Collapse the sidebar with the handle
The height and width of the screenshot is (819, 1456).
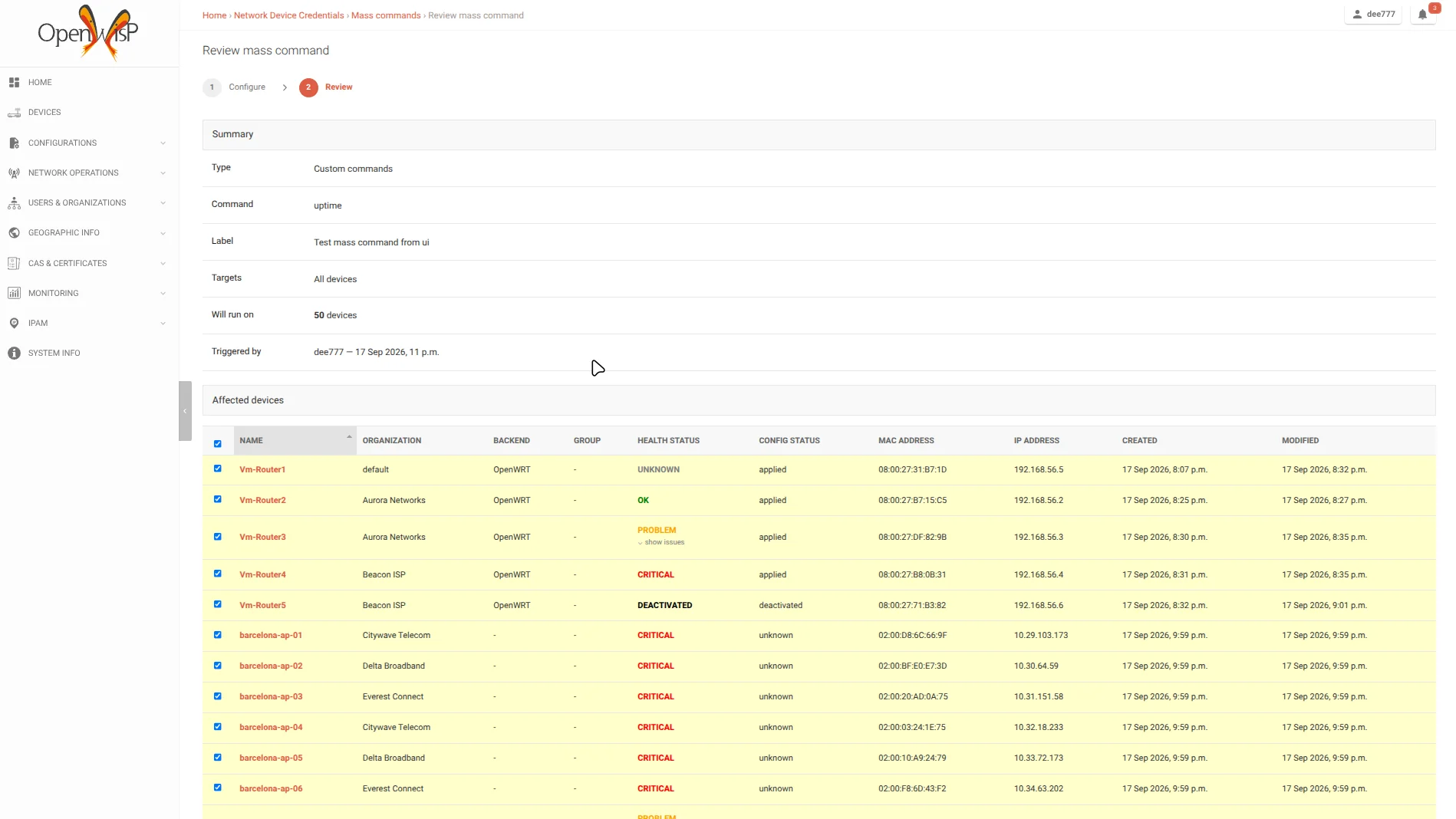coord(185,411)
